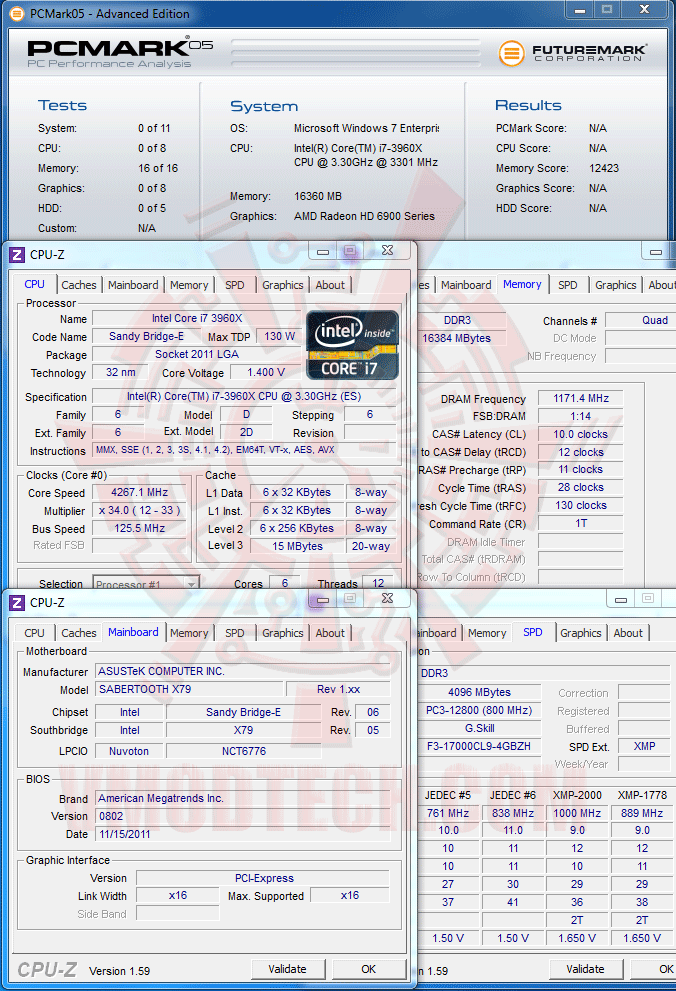676x991 pixels.
Task: Click the Bus Speed 125.5 MHz value
Action: point(140,528)
